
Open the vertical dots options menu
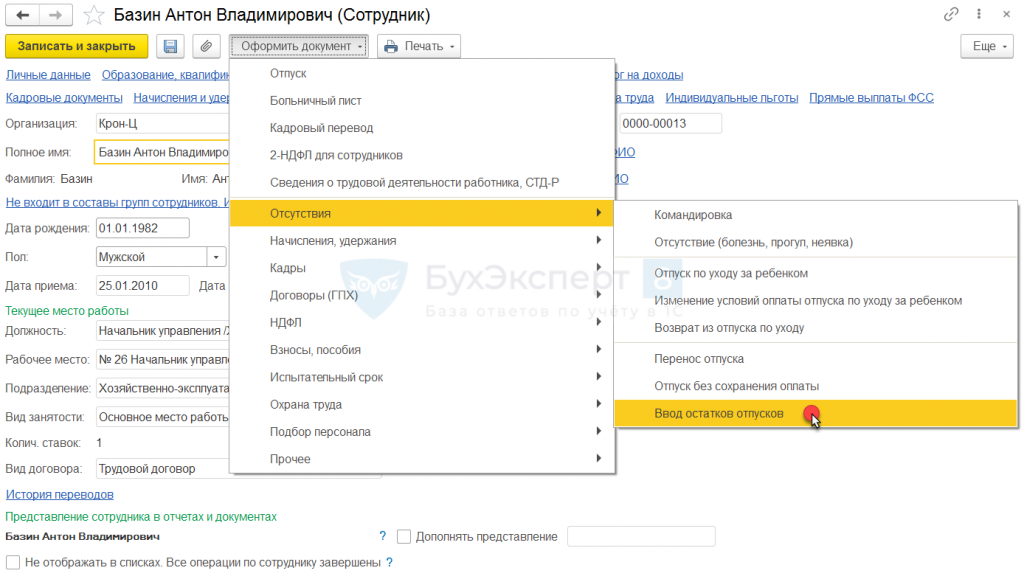(x=979, y=15)
